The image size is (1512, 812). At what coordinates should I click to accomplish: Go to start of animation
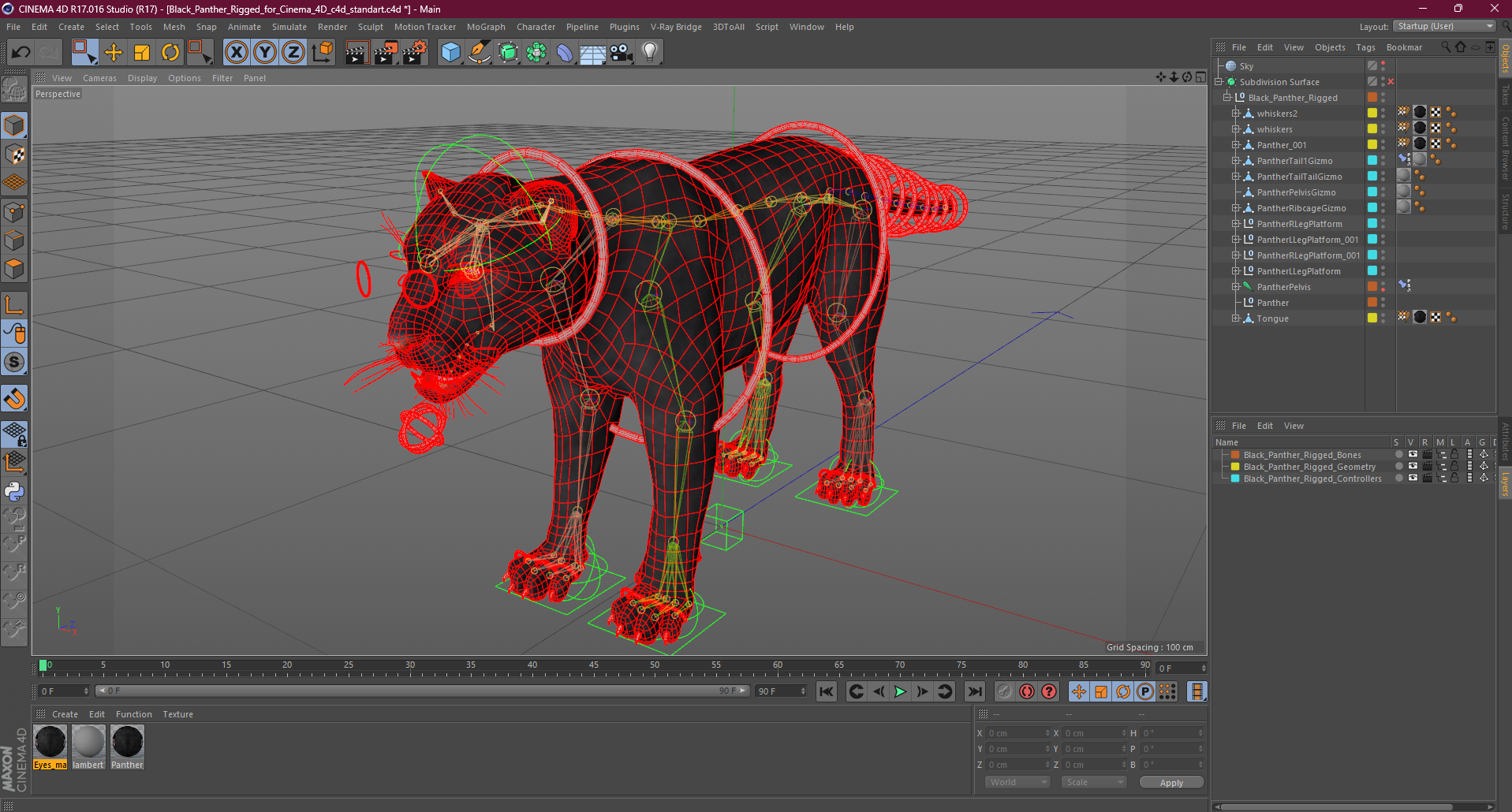click(826, 691)
